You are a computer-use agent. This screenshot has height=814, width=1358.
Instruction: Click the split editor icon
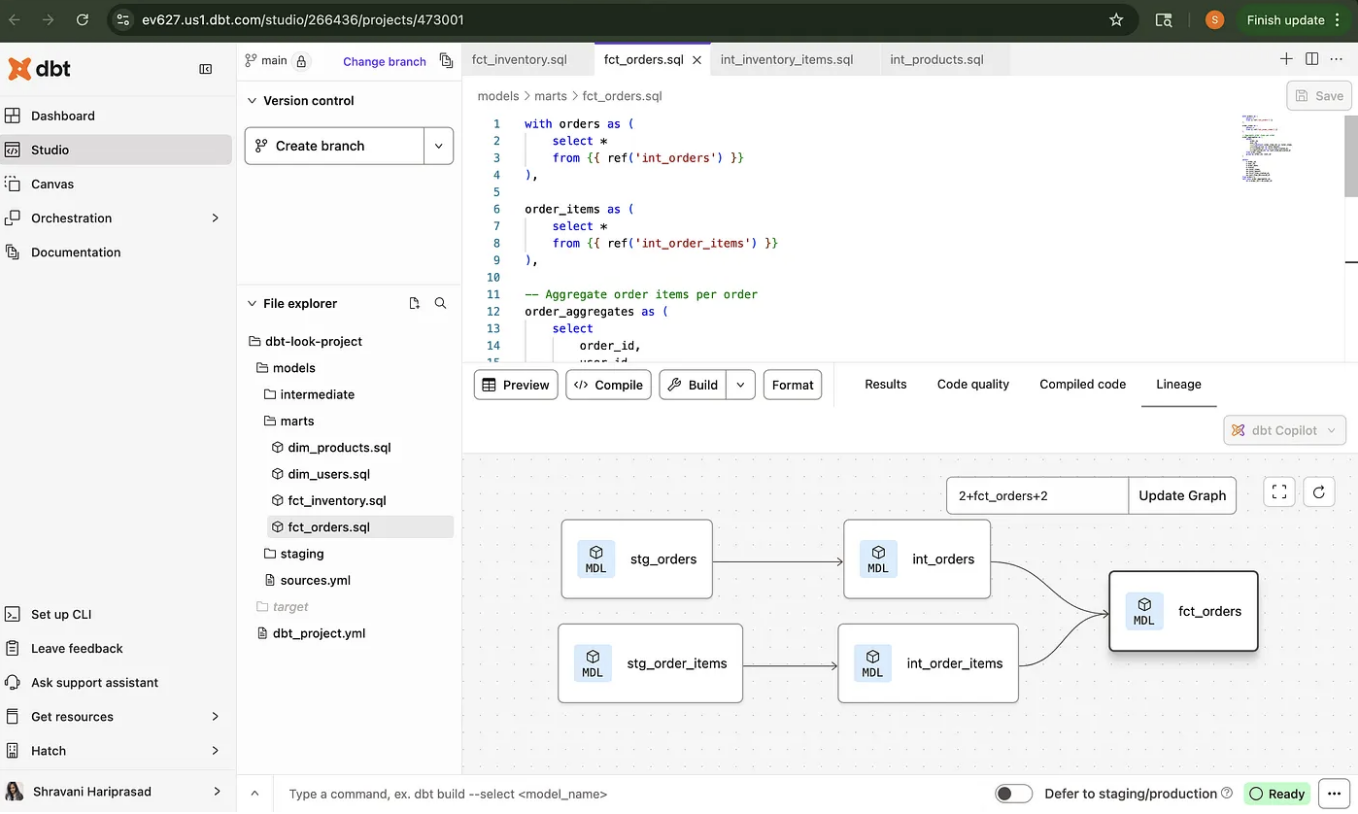[x=1311, y=59]
